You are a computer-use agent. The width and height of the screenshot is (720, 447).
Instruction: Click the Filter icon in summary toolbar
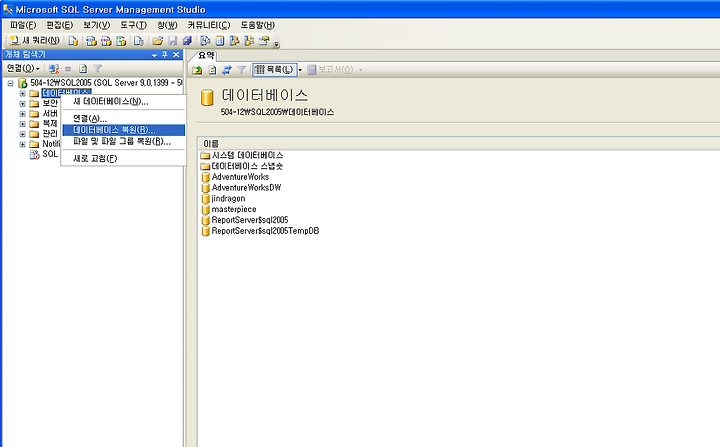pyautogui.click(x=241, y=70)
